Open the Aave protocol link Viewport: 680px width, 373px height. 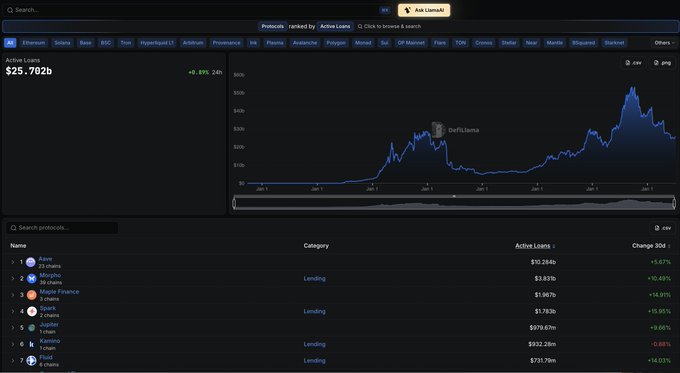point(46,259)
